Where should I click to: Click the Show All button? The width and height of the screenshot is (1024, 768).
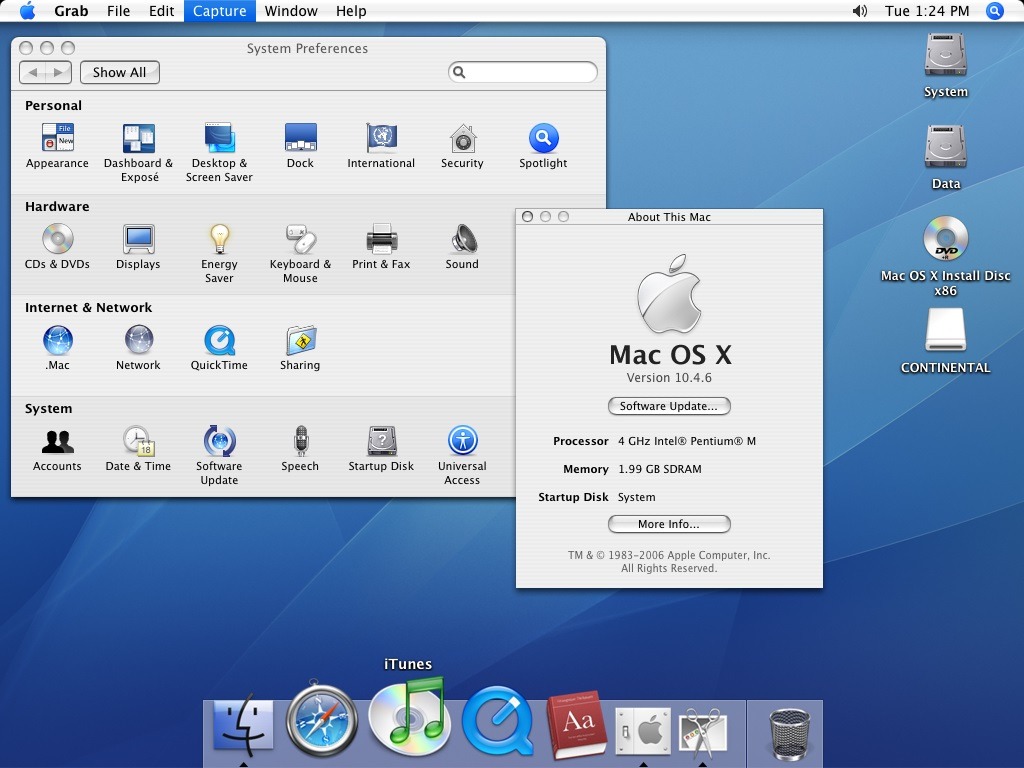(119, 72)
